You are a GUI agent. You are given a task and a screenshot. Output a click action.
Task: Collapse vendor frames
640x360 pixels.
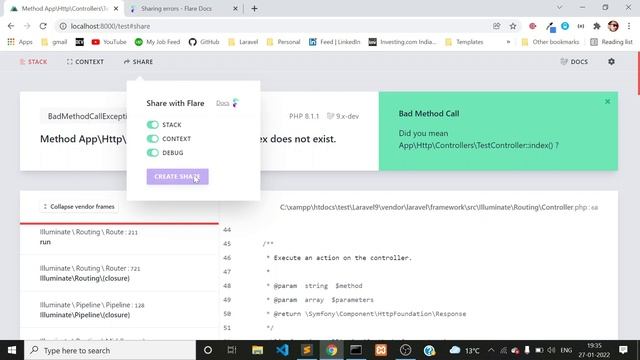[79, 207]
